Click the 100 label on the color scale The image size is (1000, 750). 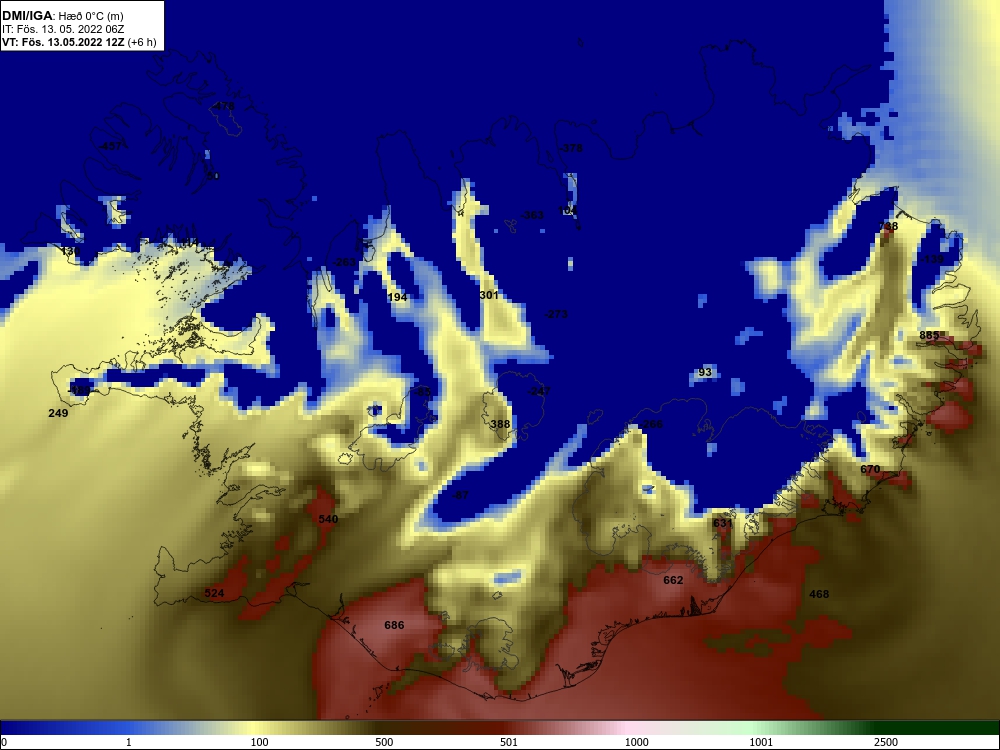coord(259,742)
